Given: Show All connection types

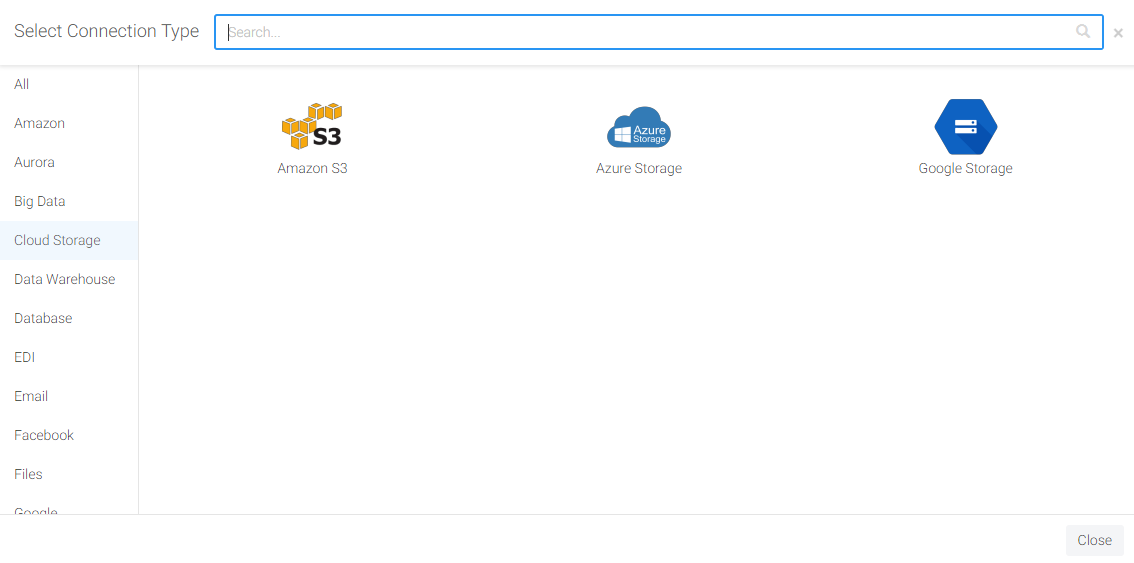Looking at the screenshot, I should pos(69,84).
